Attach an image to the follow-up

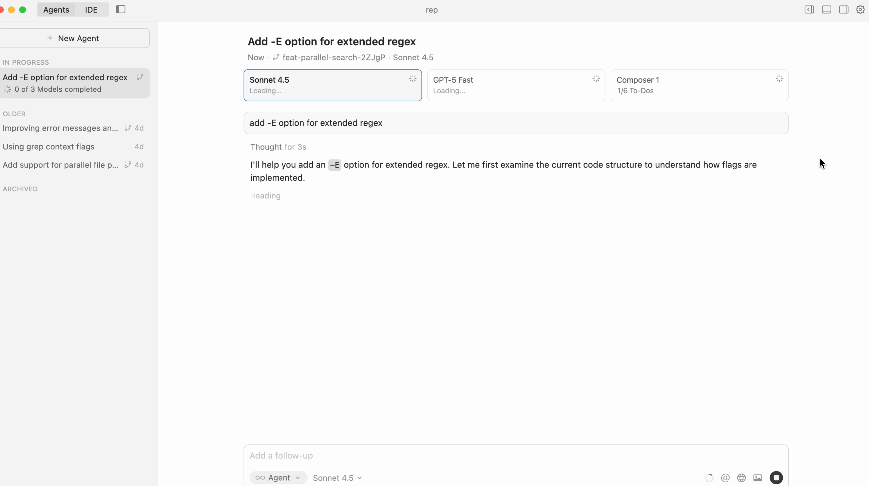(x=758, y=478)
